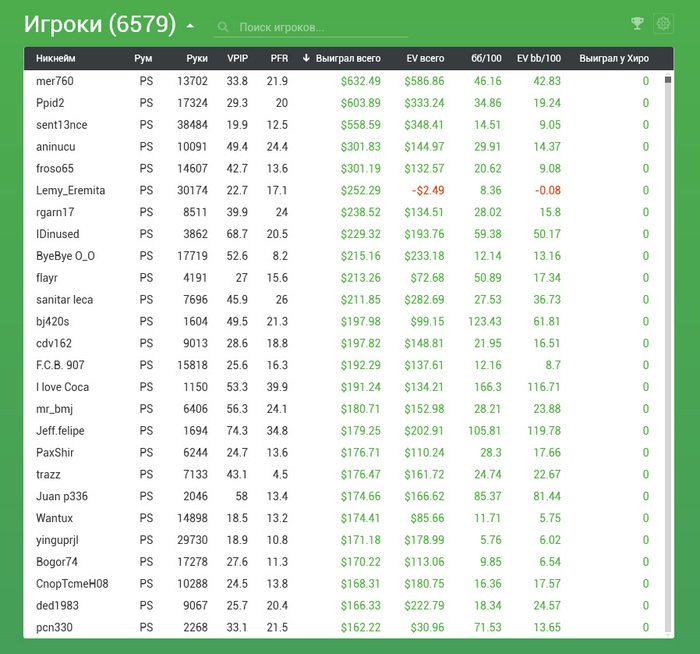This screenshot has width=700, height=654.
Task: Click the magnifier search icon
Action: [x=222, y=27]
